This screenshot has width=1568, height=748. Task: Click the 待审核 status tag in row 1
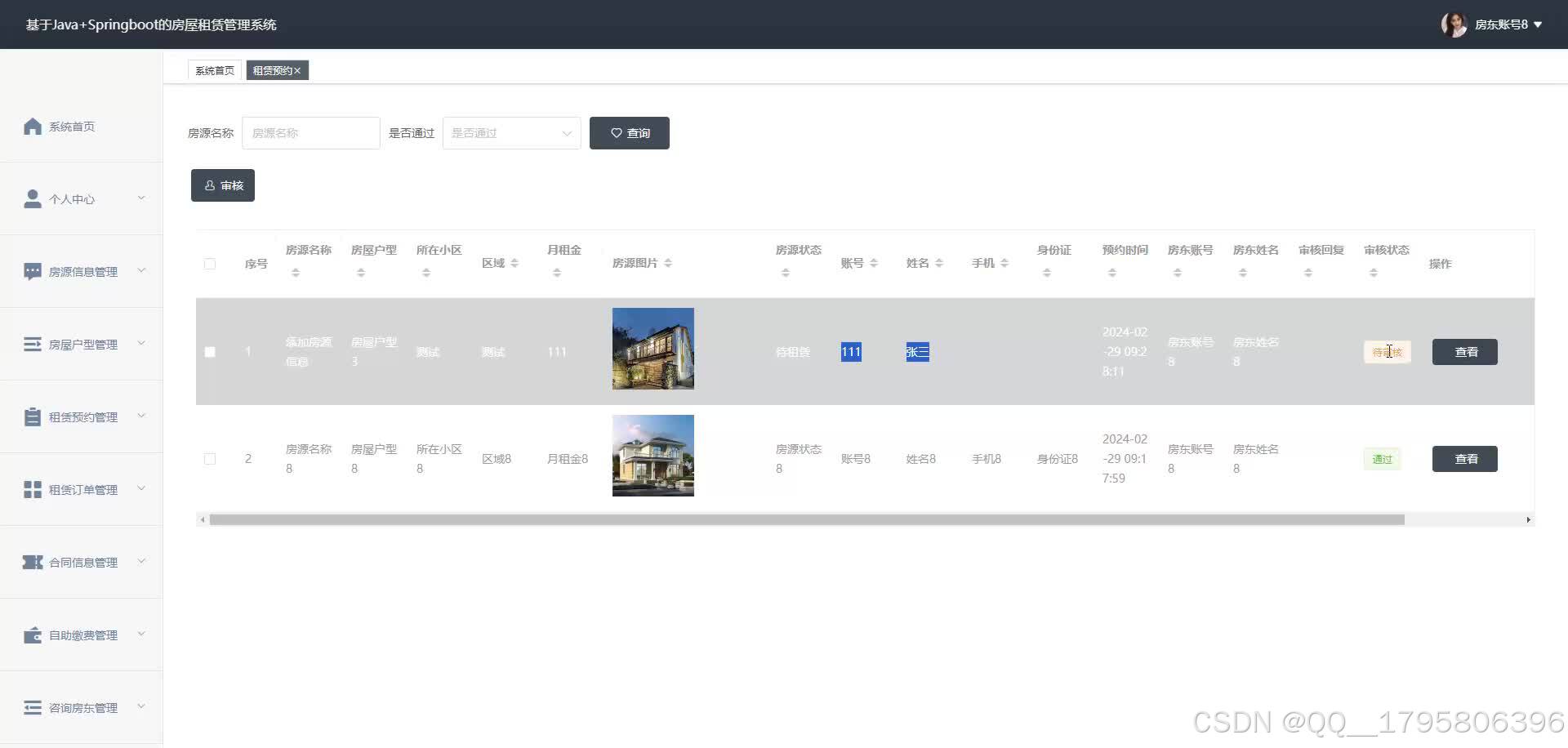pos(1387,352)
